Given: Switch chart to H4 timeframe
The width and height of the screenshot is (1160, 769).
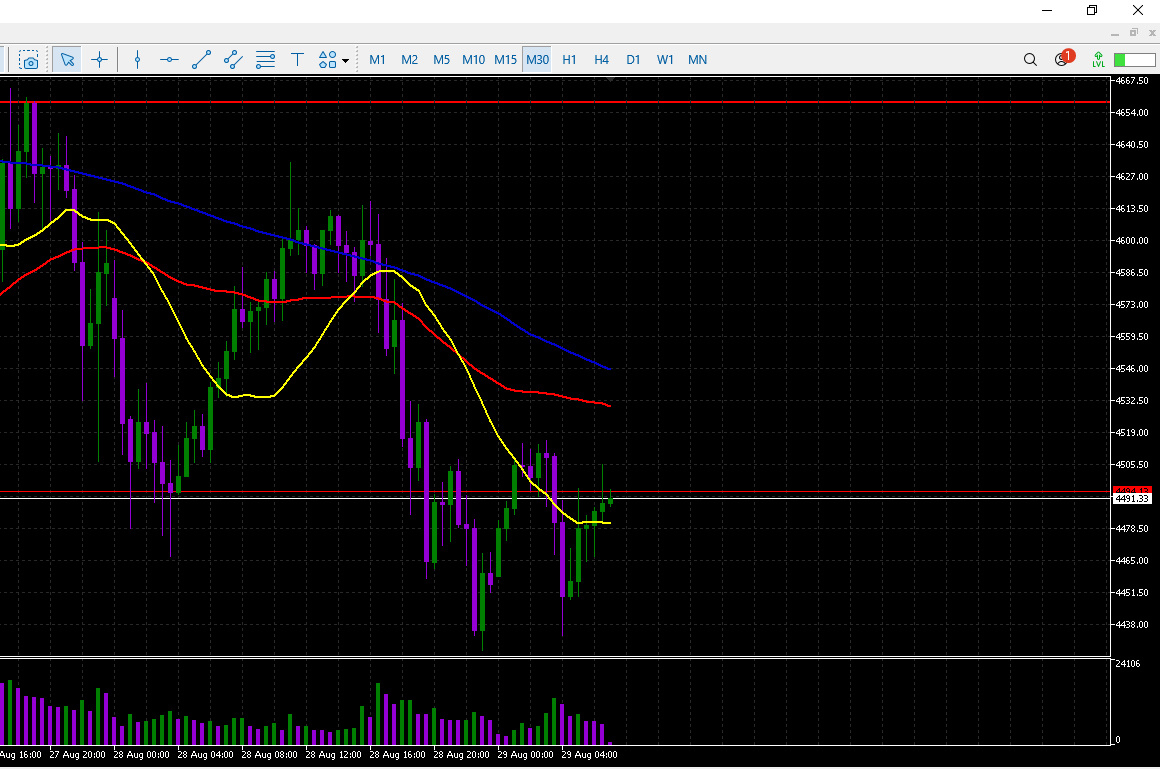Looking at the screenshot, I should (x=601, y=60).
